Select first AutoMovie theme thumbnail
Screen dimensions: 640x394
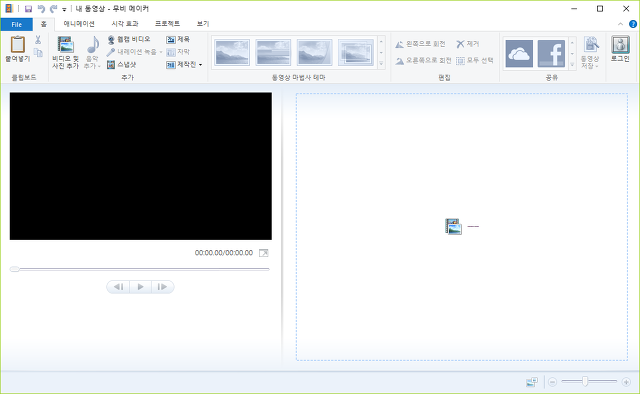232,52
